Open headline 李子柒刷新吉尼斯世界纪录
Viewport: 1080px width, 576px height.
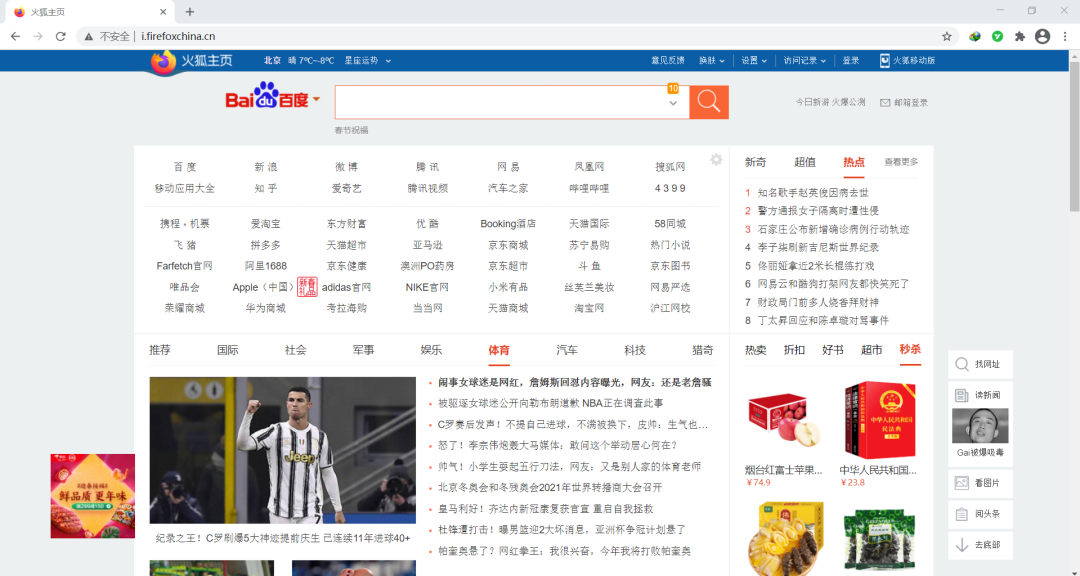(x=818, y=247)
